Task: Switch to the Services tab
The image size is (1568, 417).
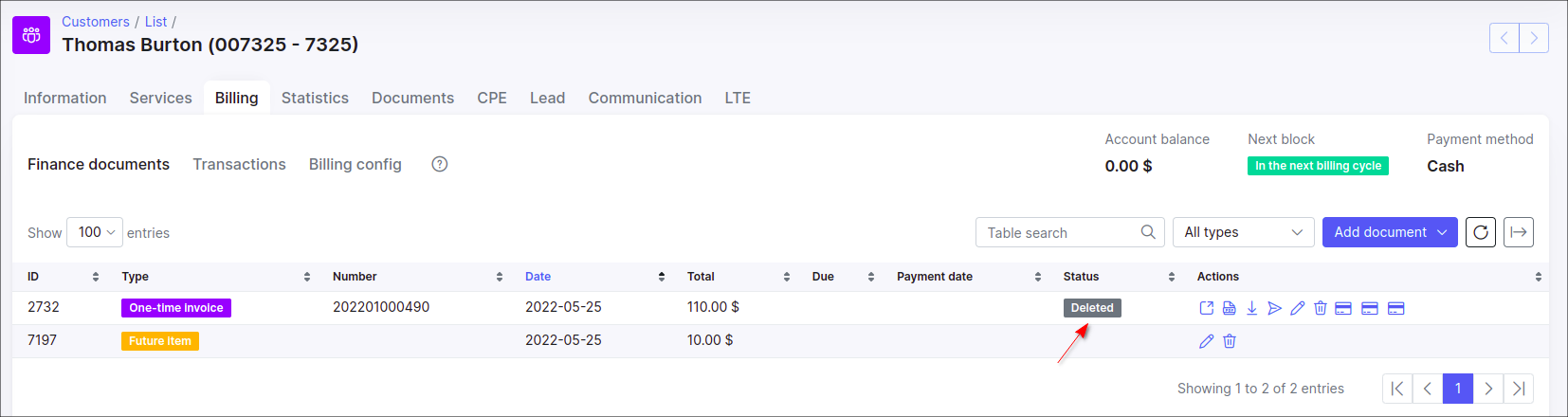Action: (160, 98)
